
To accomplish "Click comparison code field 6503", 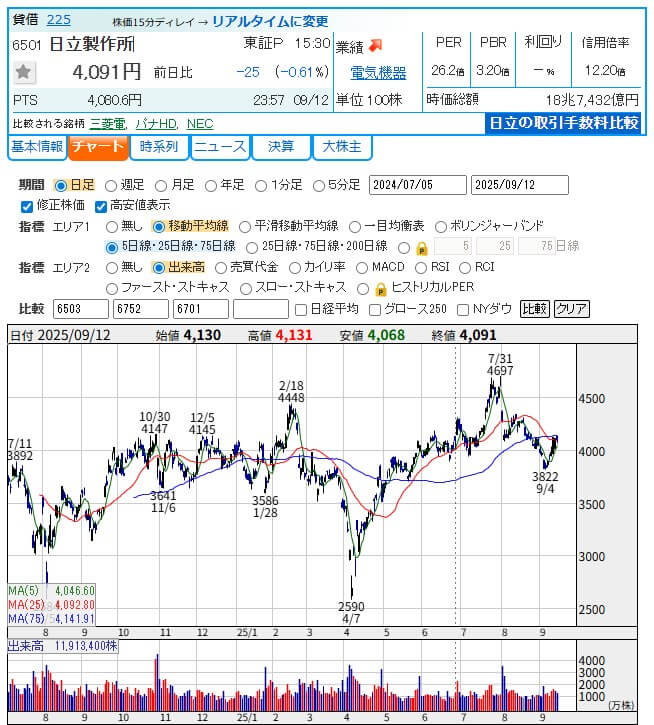I will pos(81,309).
